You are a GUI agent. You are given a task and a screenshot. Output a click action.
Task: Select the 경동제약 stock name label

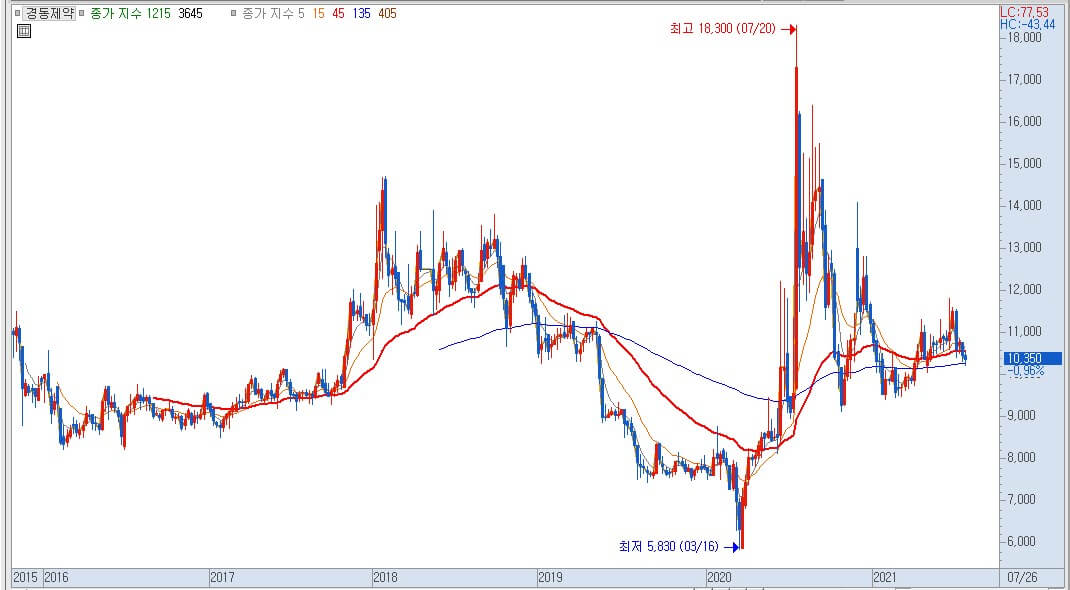50,14
